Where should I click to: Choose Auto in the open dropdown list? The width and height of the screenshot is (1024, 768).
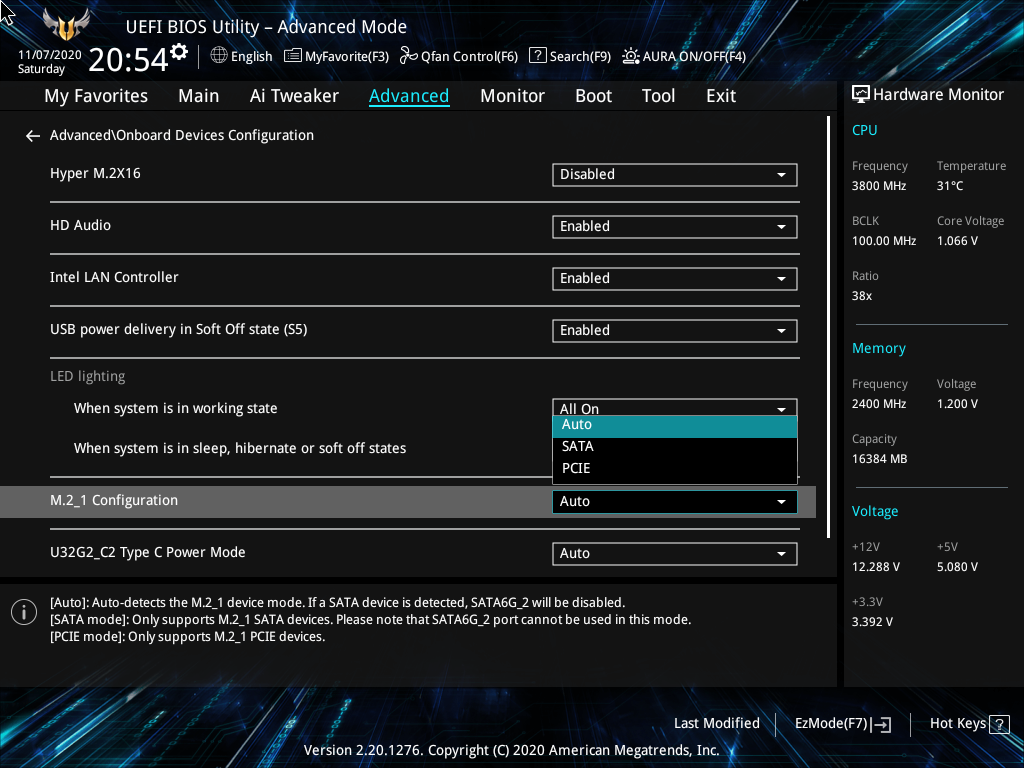pyautogui.click(x=675, y=426)
